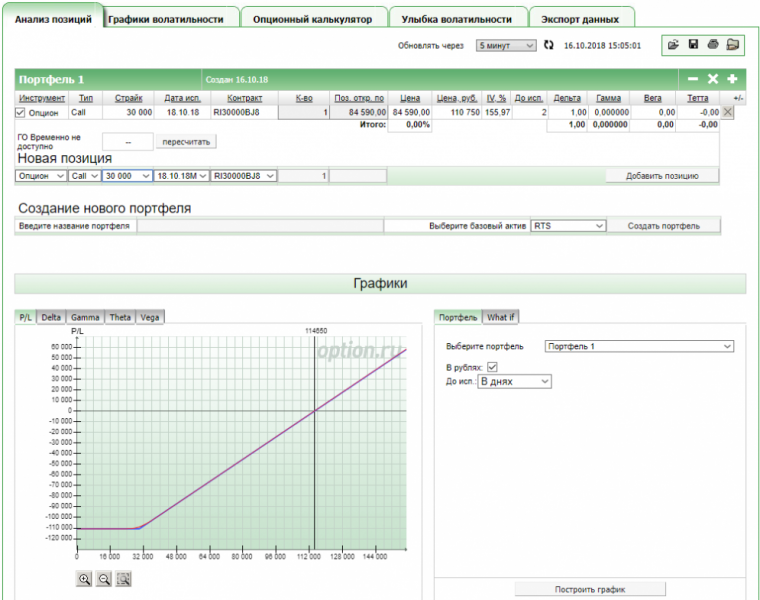Delete Портфель 1 with the X icon
Screen dimensions: 760x600
point(712,79)
